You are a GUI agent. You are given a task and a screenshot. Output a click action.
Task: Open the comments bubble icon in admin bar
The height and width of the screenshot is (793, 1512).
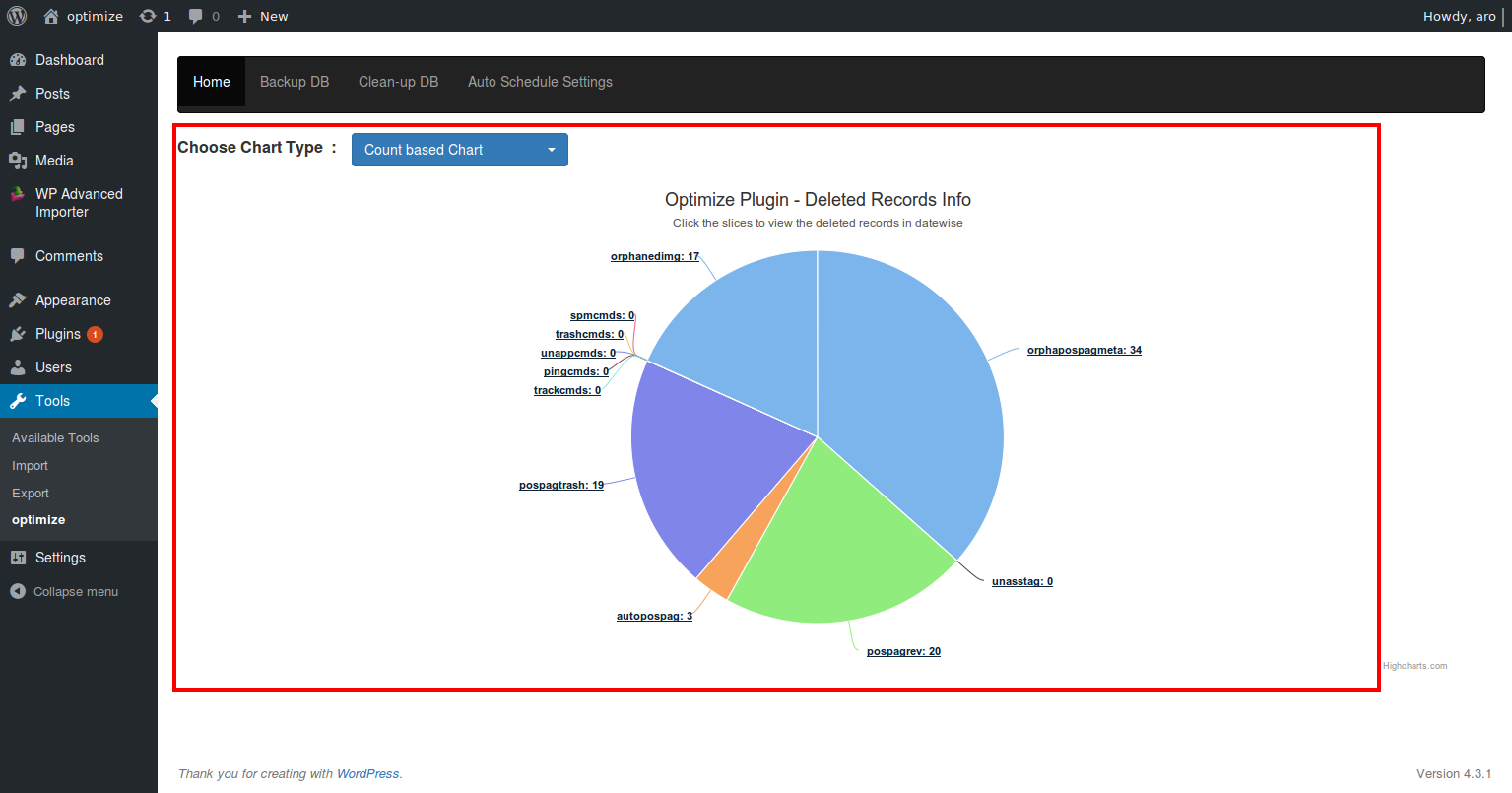click(x=195, y=16)
